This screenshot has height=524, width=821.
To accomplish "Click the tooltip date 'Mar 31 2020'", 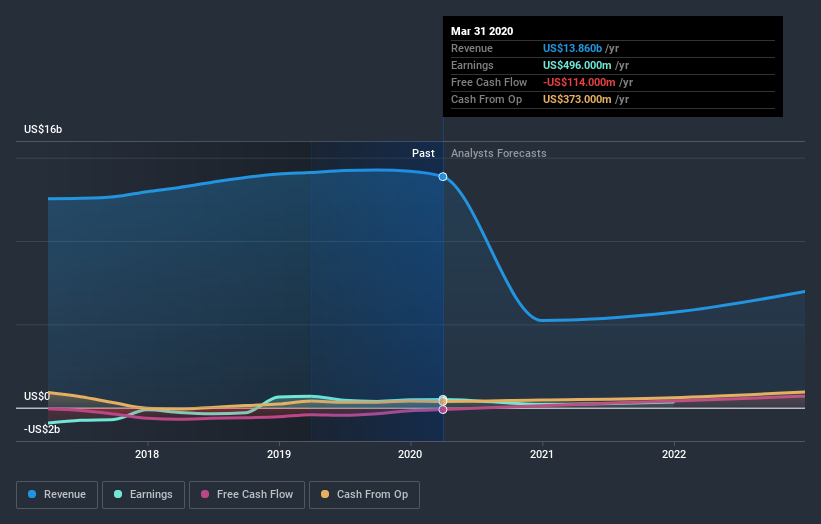I will pos(482,31).
